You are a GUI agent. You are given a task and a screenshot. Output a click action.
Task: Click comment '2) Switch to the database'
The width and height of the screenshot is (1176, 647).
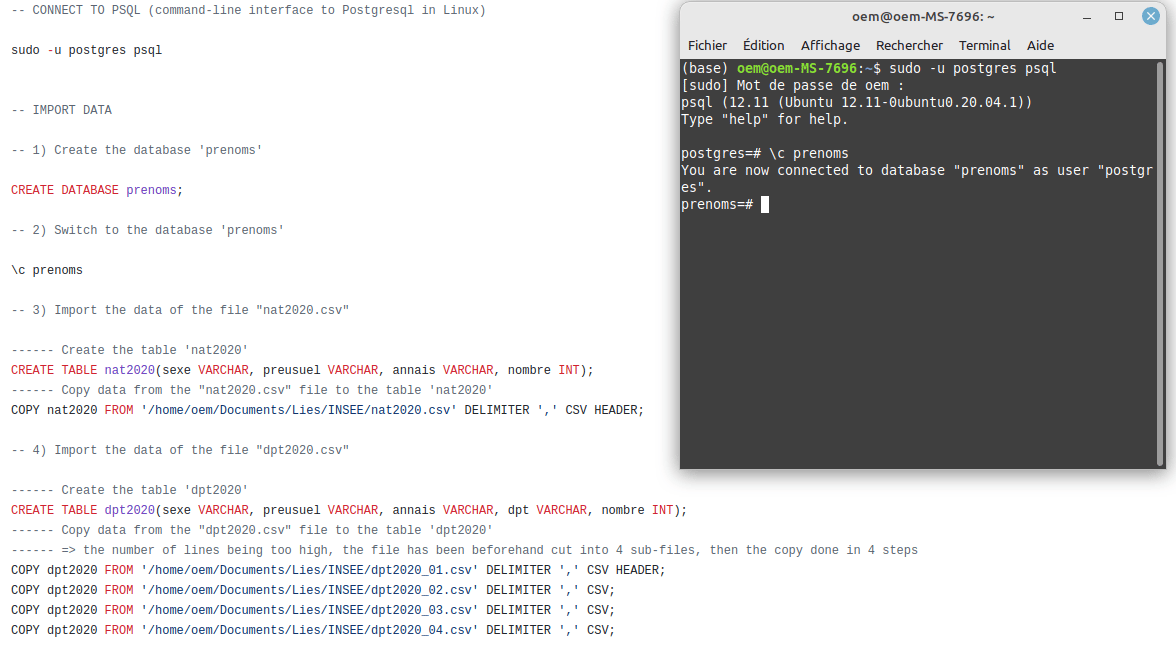point(148,230)
